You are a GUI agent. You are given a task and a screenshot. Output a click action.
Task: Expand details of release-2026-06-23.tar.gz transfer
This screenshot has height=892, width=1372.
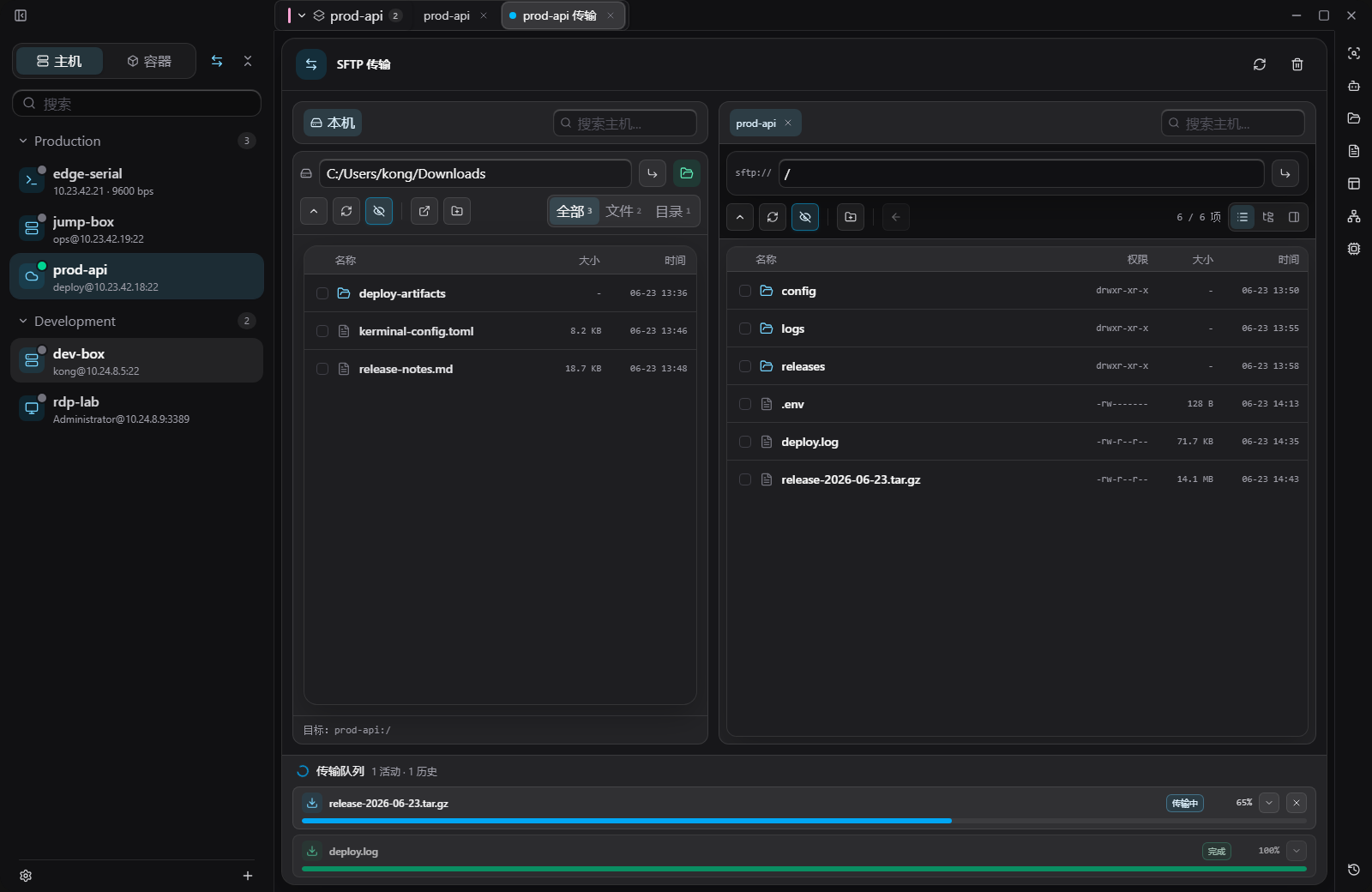[1269, 803]
